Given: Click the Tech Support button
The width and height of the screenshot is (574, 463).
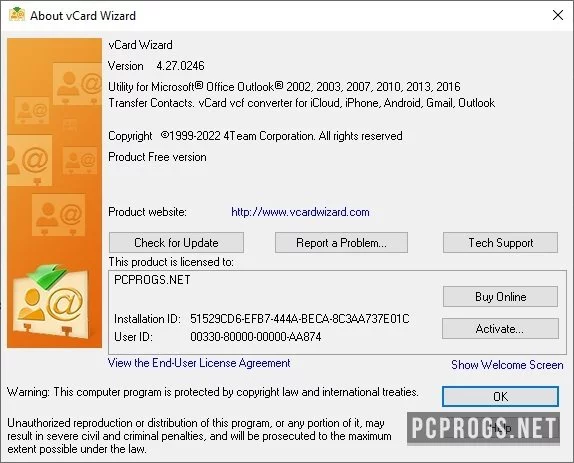Looking at the screenshot, I should pos(500,242).
